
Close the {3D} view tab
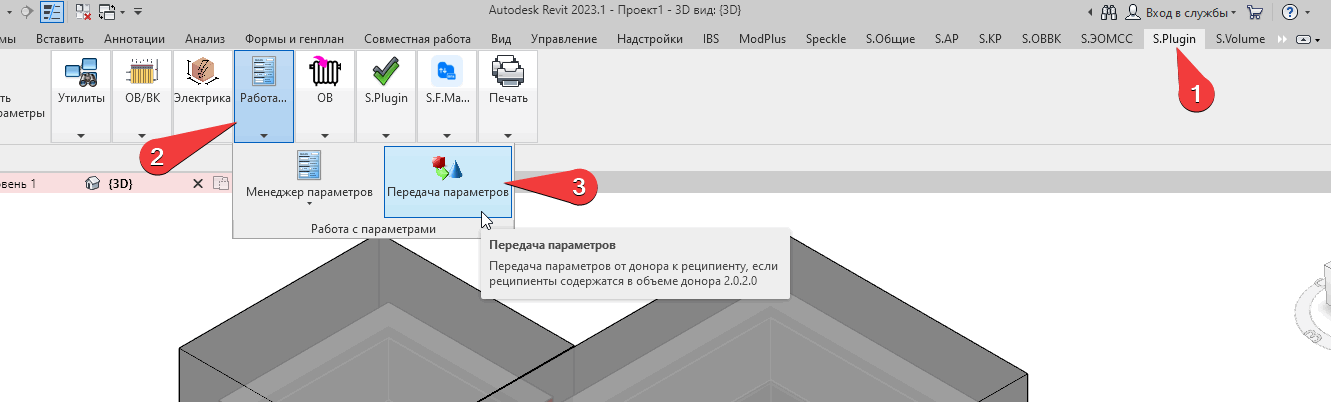[197, 184]
